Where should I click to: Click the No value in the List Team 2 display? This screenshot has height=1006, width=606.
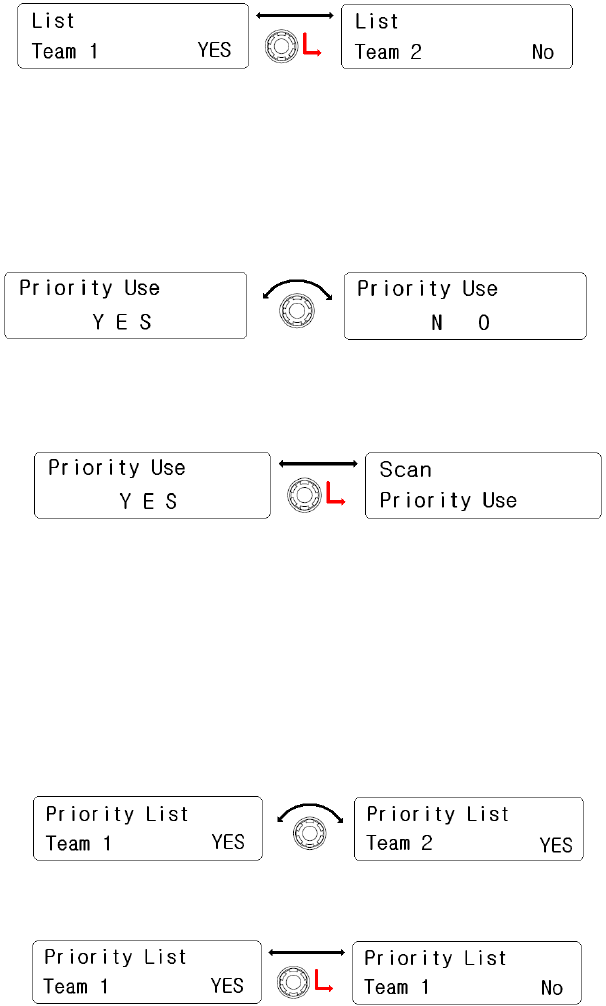(x=543, y=52)
